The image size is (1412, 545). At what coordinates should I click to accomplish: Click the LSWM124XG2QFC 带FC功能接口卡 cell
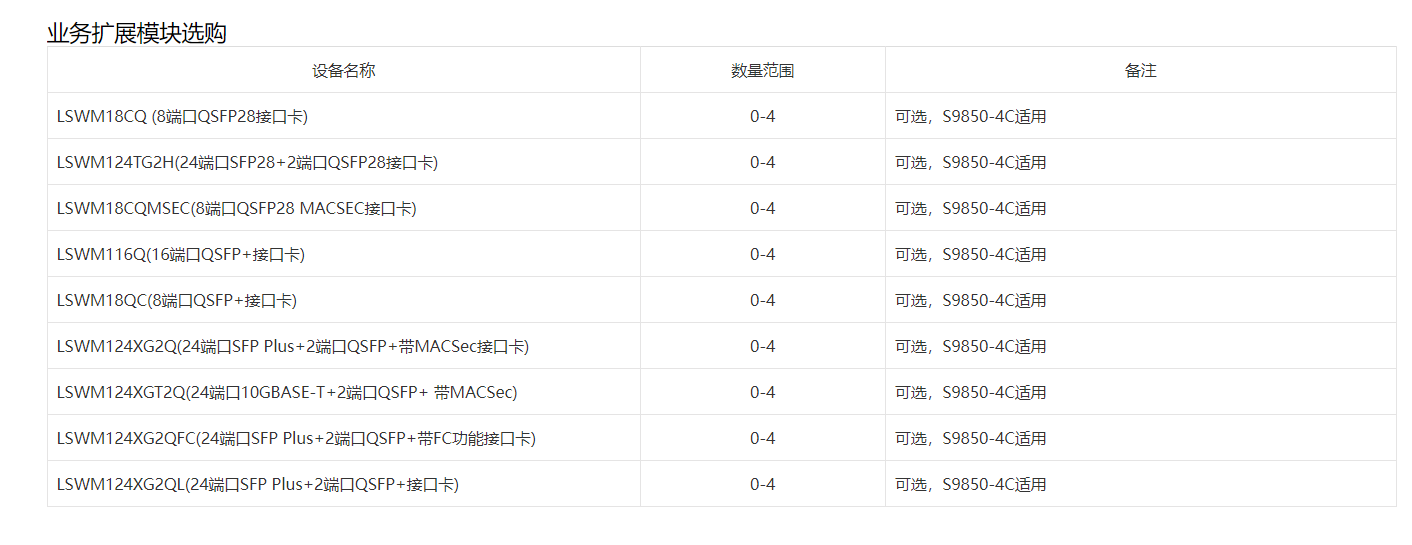tap(296, 439)
